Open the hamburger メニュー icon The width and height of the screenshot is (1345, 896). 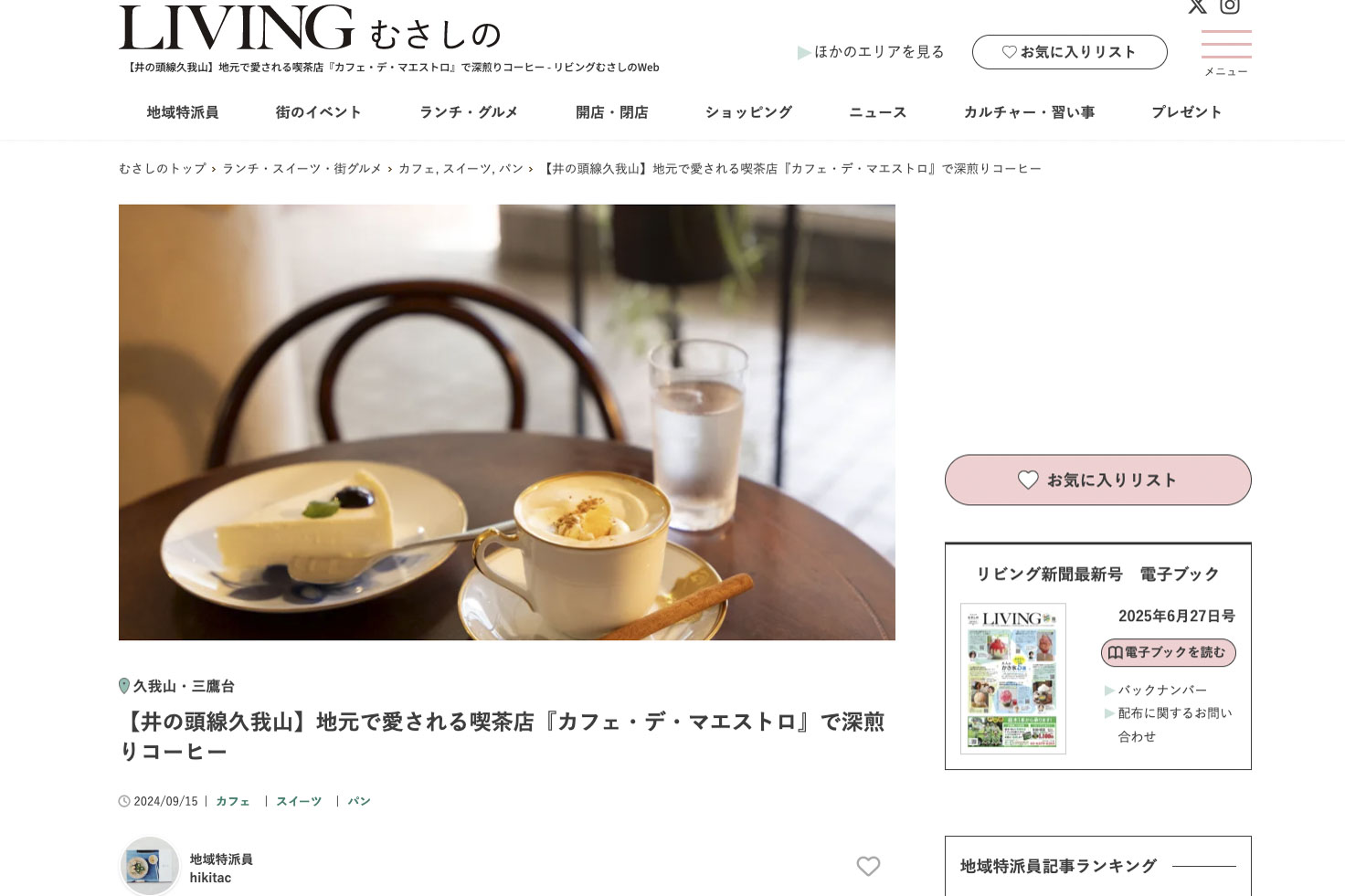click(x=1226, y=53)
